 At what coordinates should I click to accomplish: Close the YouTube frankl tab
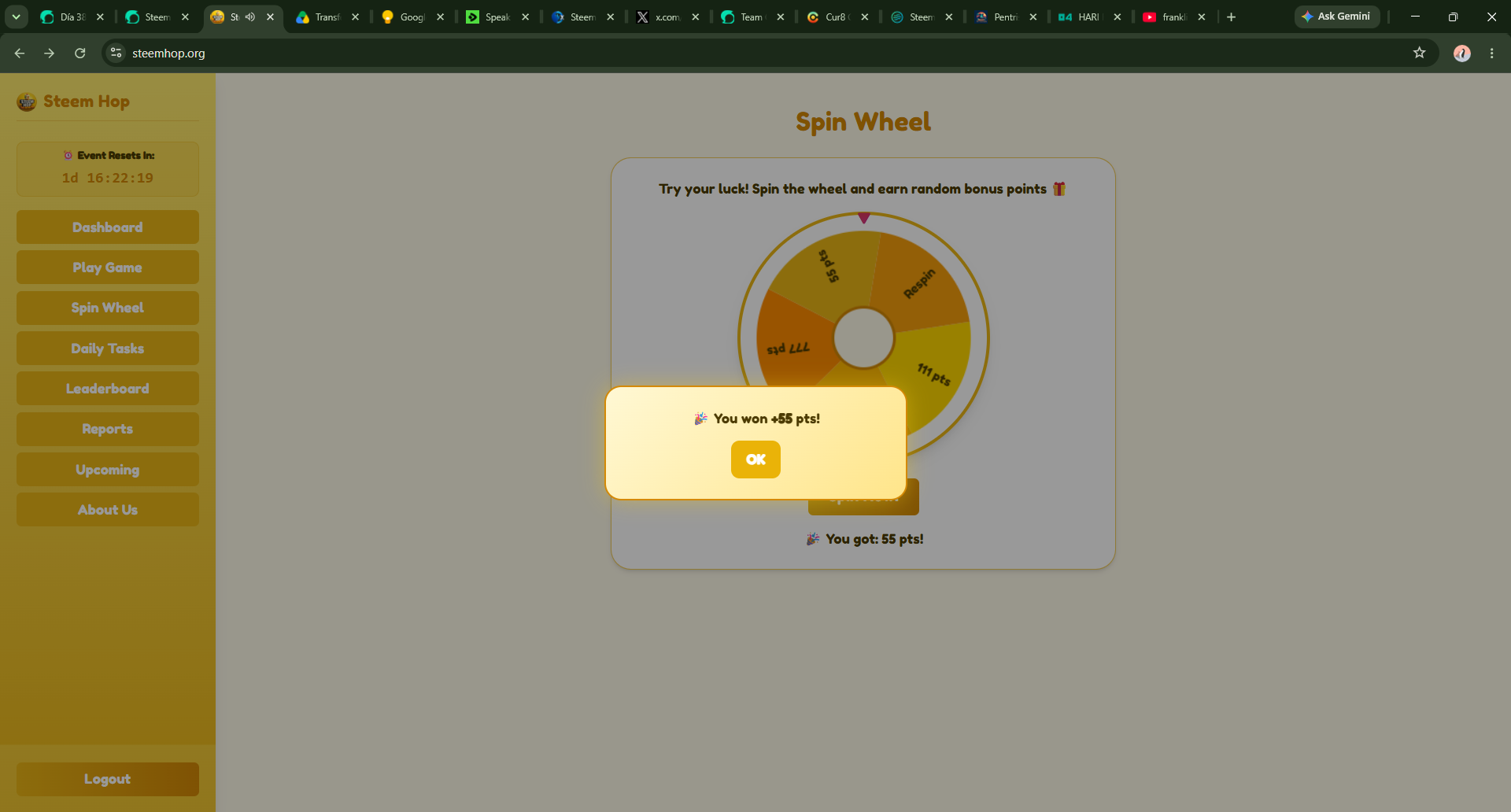pos(1201,17)
